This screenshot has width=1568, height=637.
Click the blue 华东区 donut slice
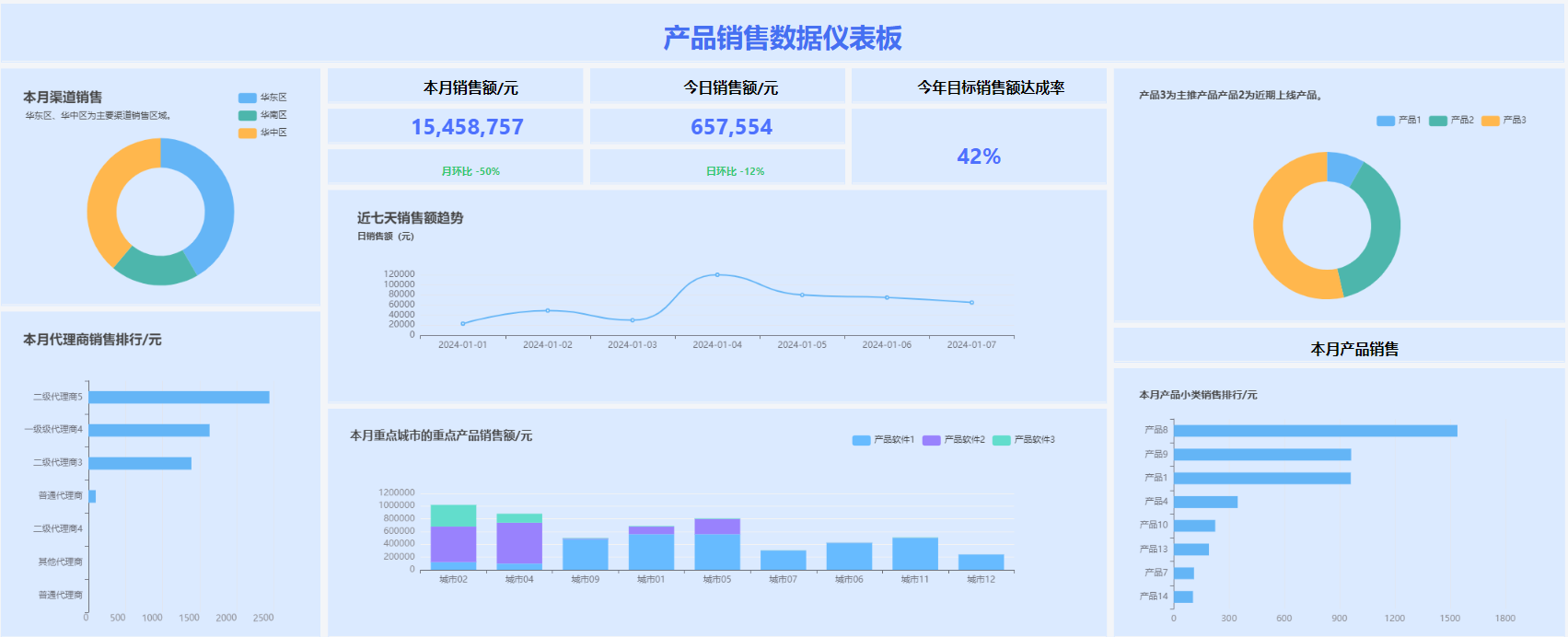(214, 195)
